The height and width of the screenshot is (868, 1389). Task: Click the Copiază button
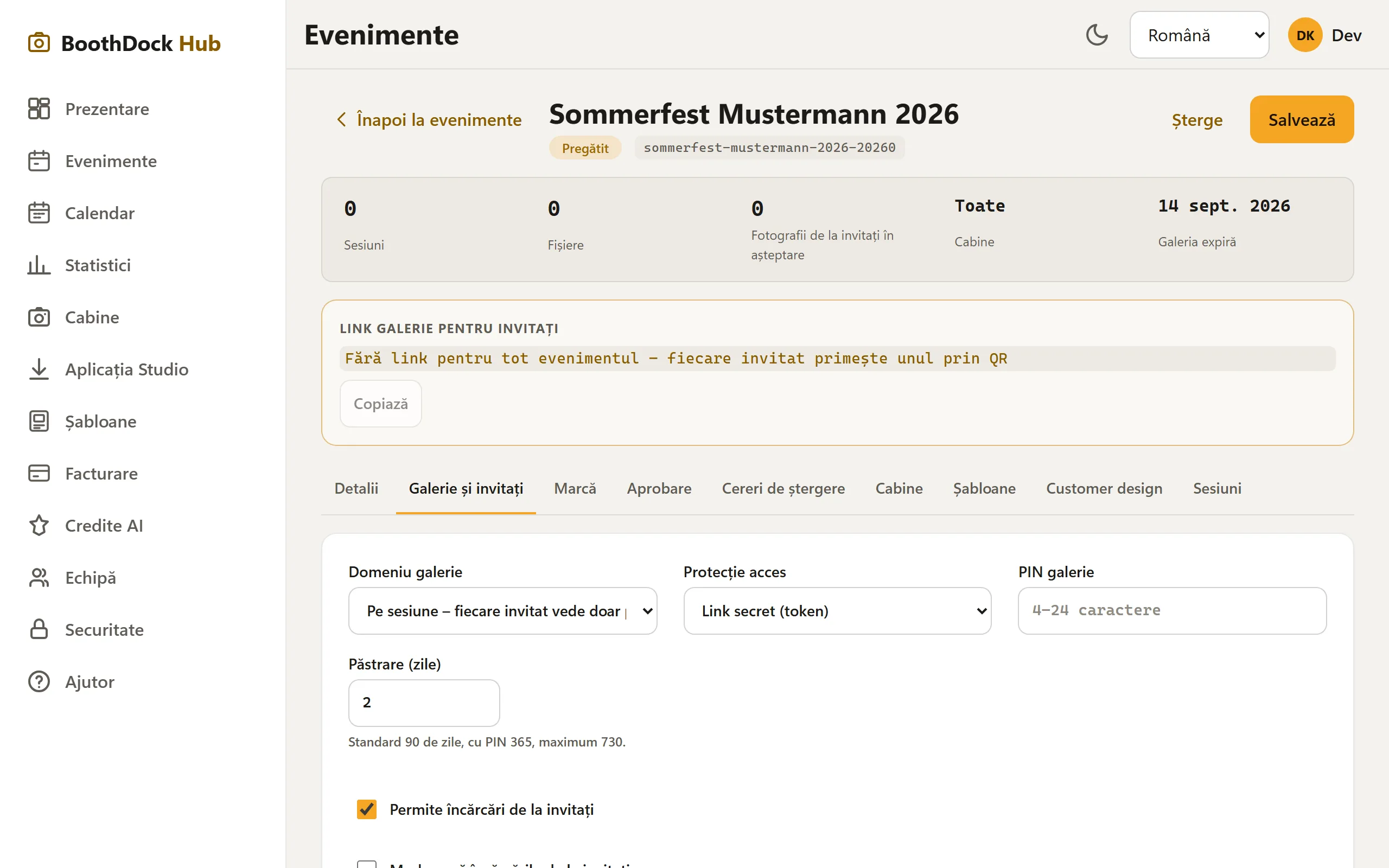380,404
